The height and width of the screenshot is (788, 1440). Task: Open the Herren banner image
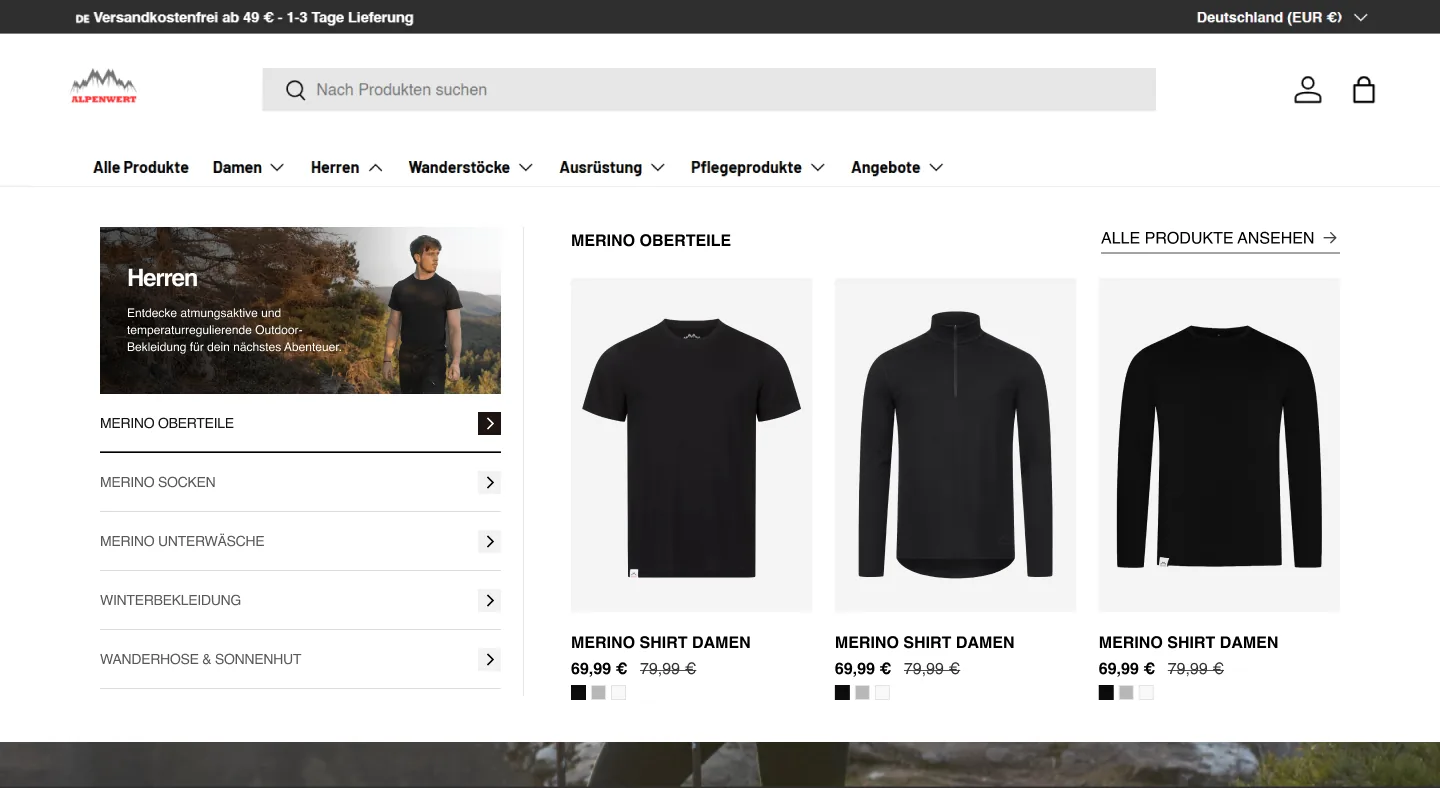[300, 310]
